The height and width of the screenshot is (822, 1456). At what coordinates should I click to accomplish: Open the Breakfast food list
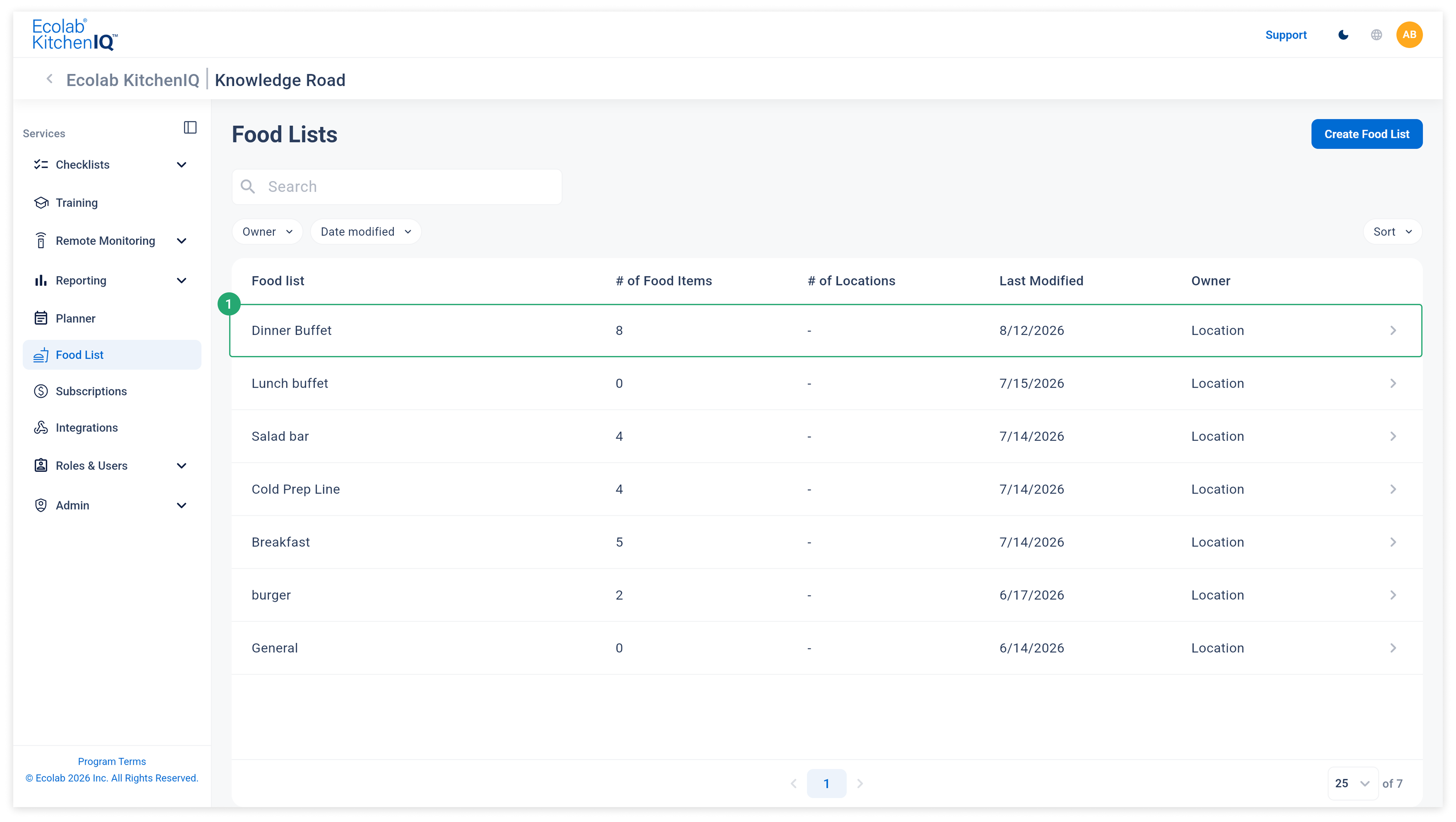[827, 542]
